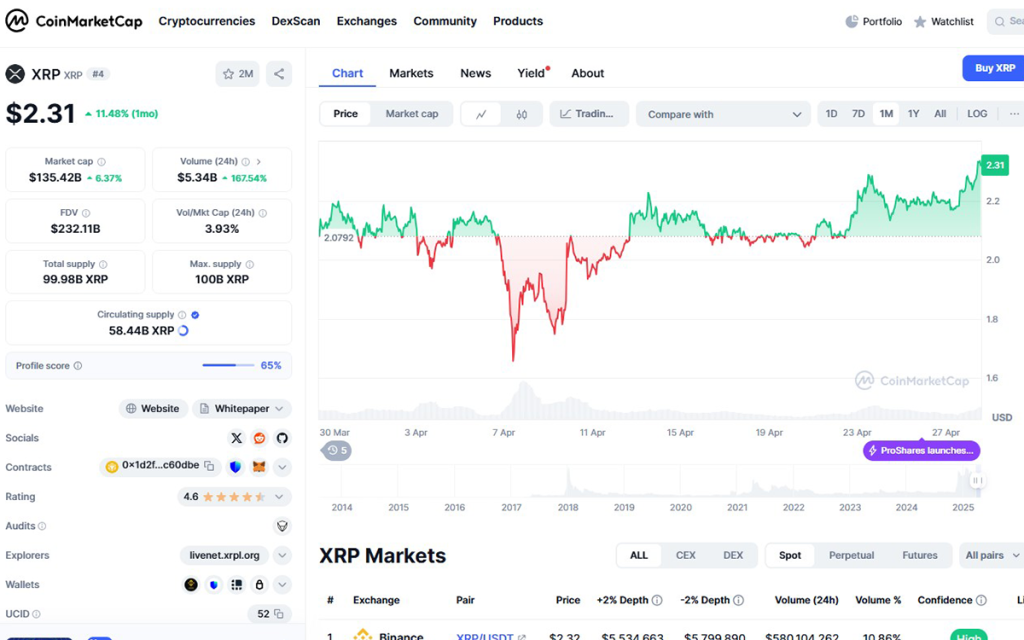Click the Circulating supply info icon
Viewport: 1024px width, 640px height.
tap(182, 315)
